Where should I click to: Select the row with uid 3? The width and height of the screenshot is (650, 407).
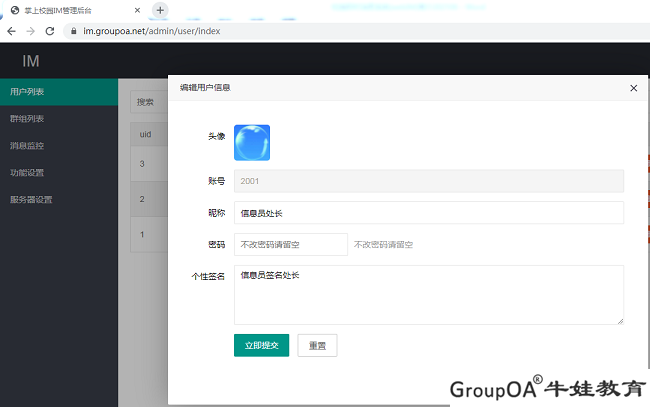(149, 164)
